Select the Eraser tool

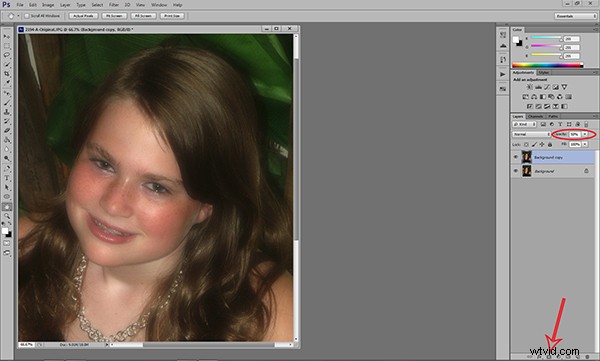click(7, 131)
